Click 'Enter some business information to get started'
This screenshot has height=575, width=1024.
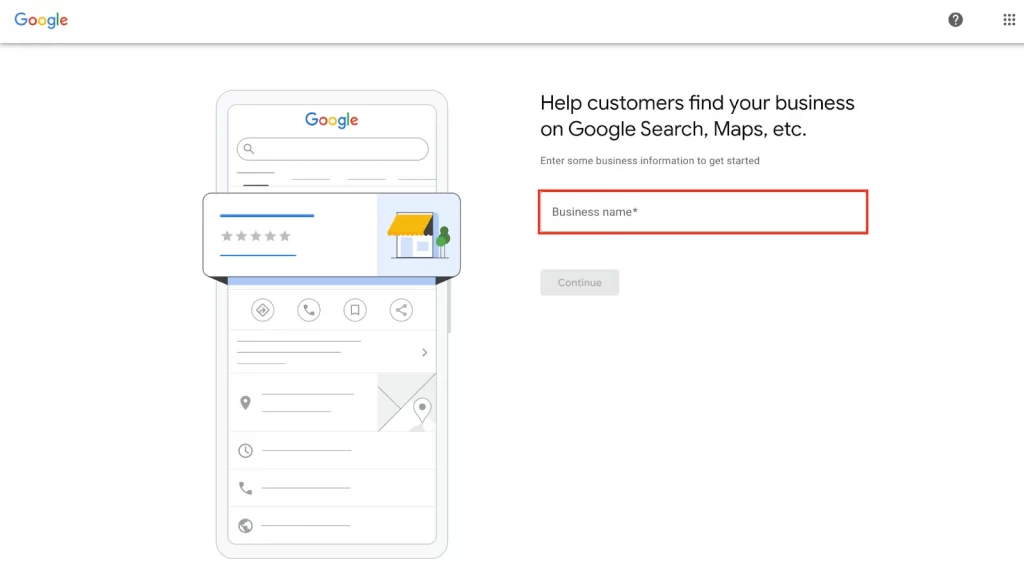click(650, 161)
